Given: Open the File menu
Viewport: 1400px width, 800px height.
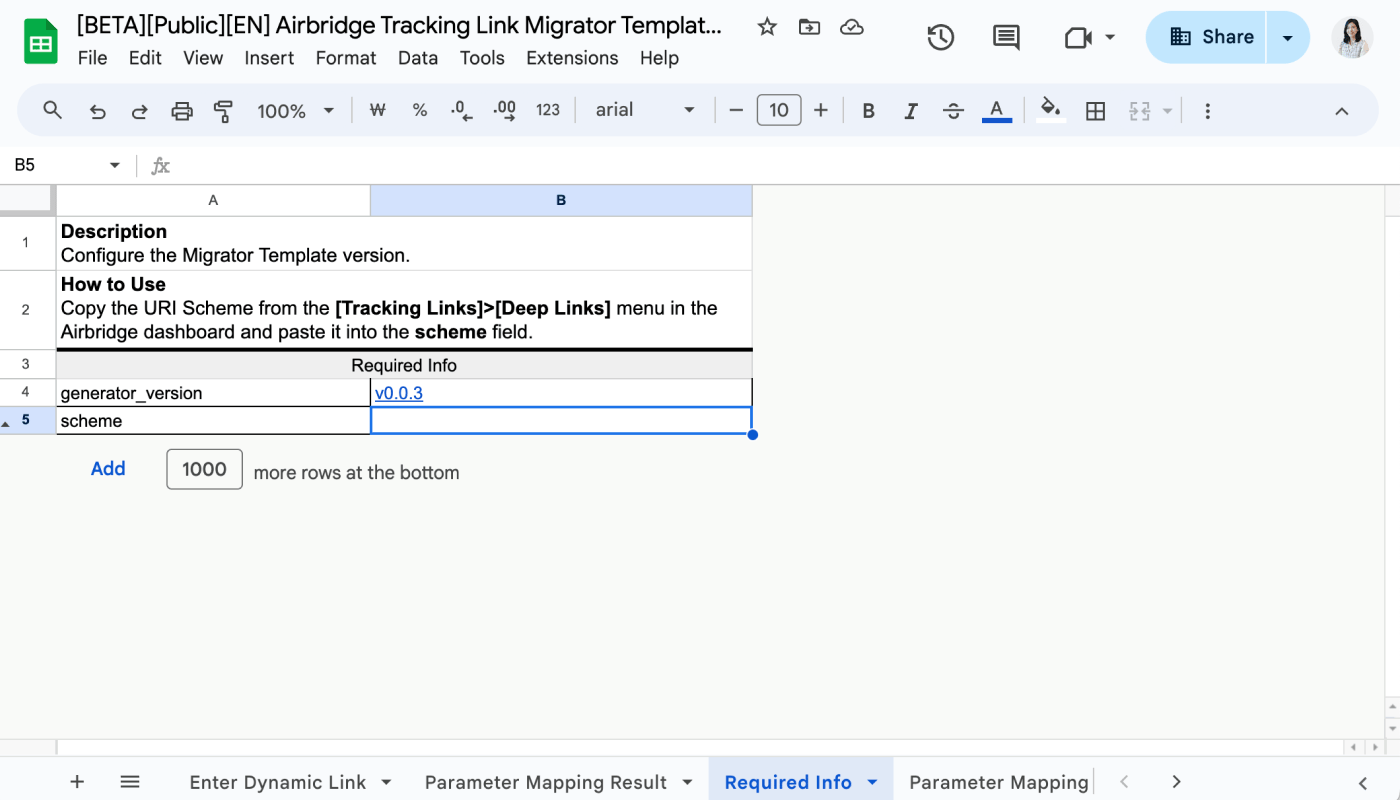Looking at the screenshot, I should click(92, 58).
